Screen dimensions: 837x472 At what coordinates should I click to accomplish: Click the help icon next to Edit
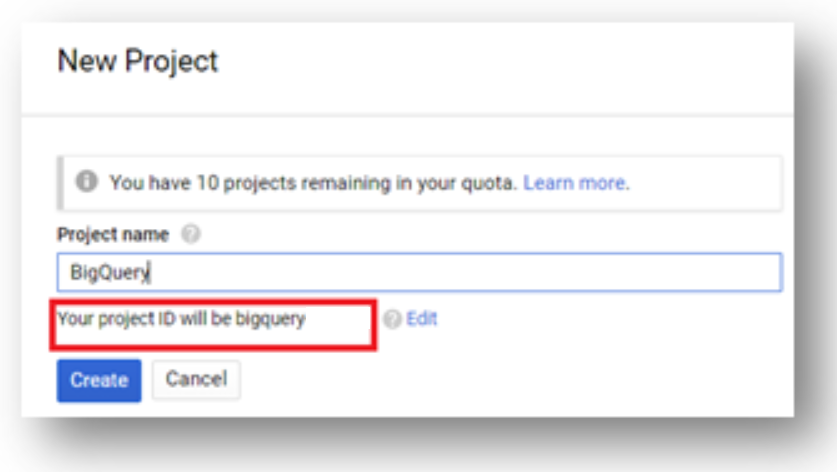pyautogui.click(x=392, y=319)
